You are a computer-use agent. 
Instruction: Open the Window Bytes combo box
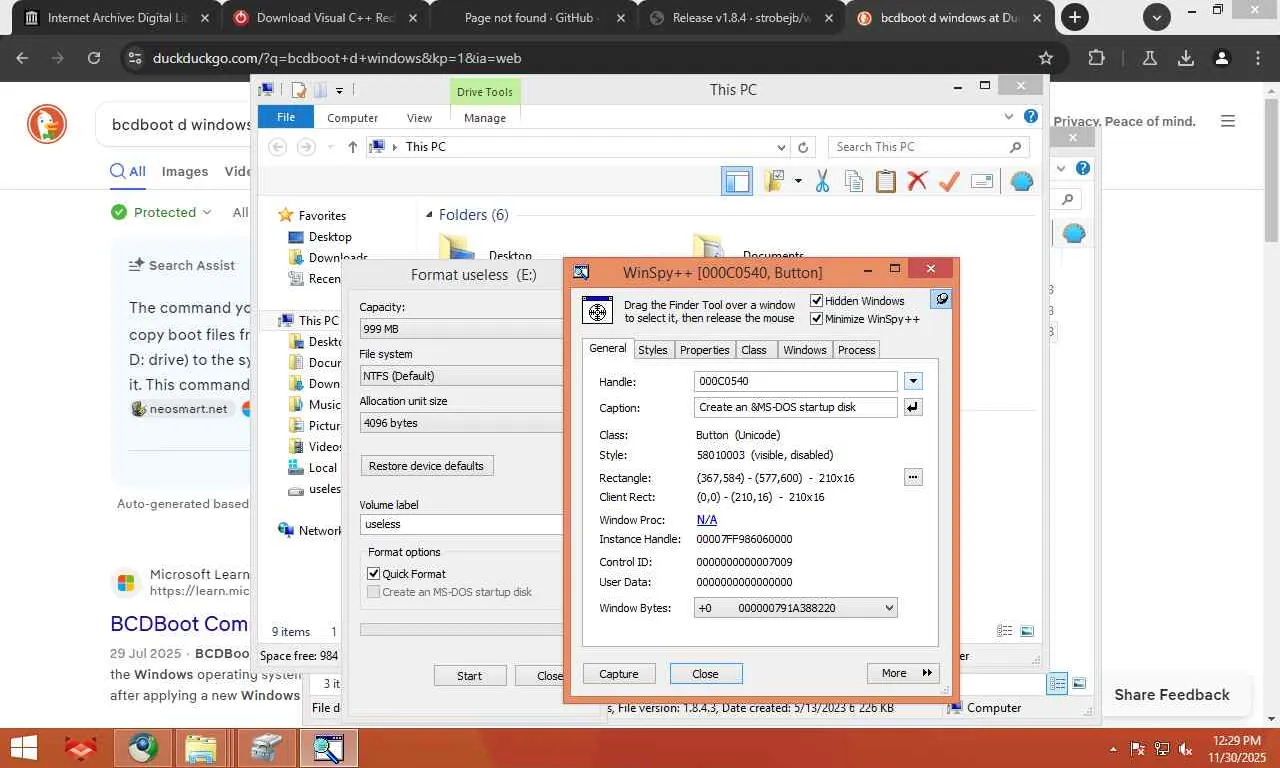(x=795, y=608)
